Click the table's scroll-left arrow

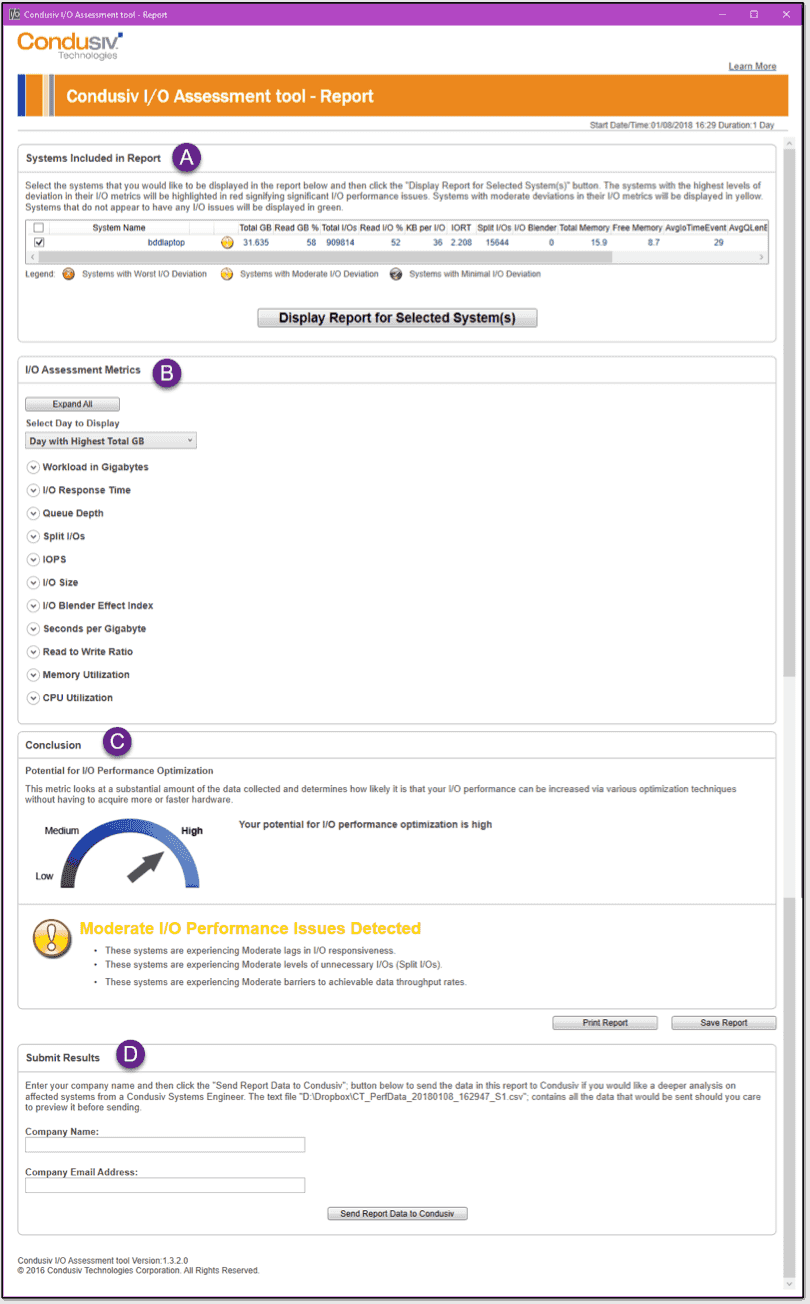click(31, 256)
